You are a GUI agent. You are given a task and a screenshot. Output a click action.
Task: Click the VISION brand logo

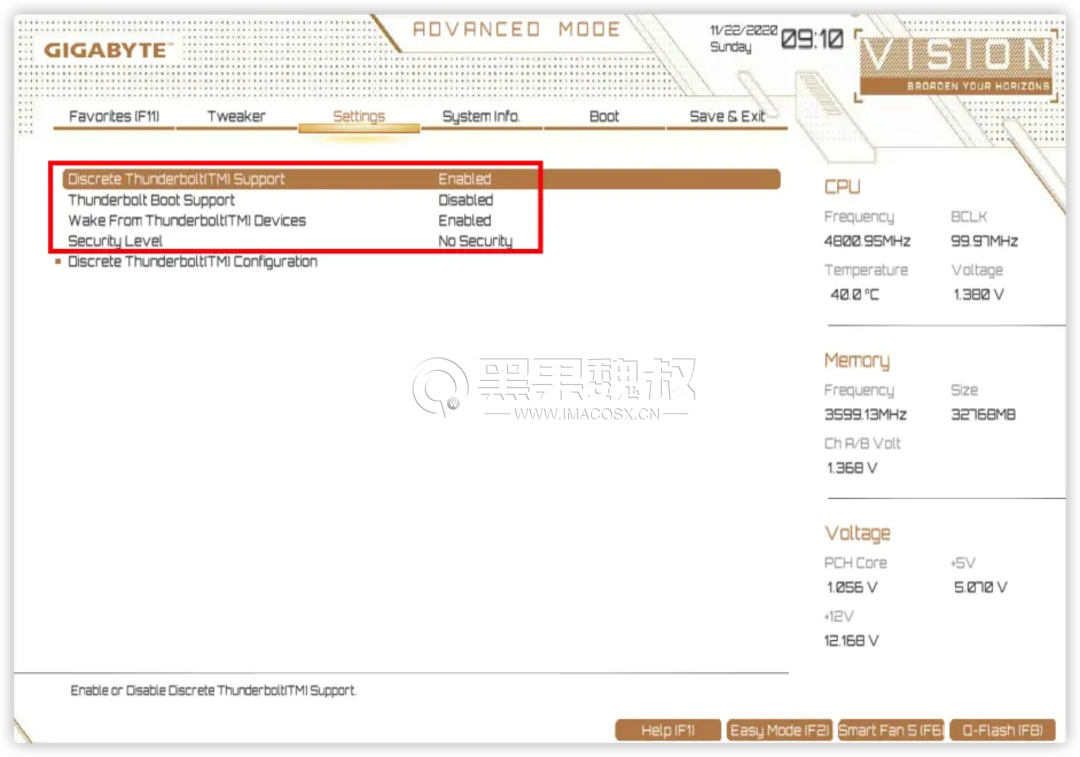tap(957, 63)
